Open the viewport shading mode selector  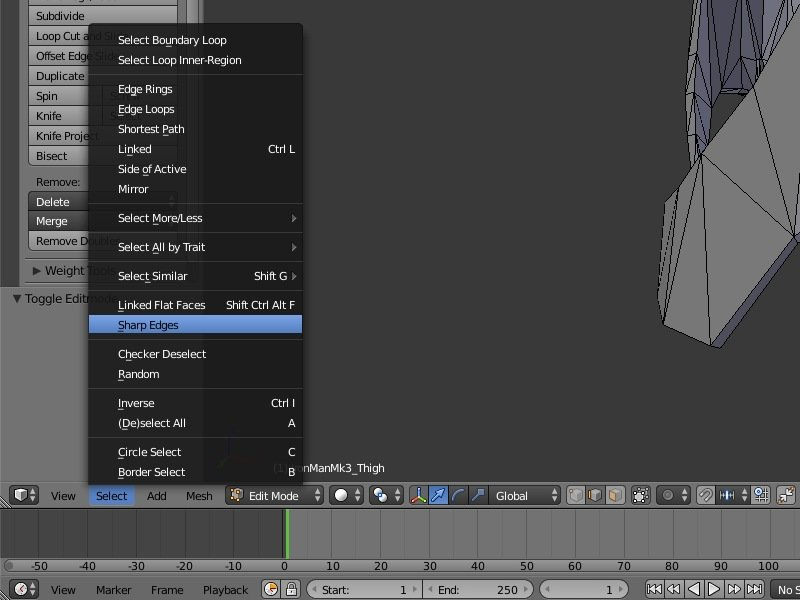coord(346,495)
